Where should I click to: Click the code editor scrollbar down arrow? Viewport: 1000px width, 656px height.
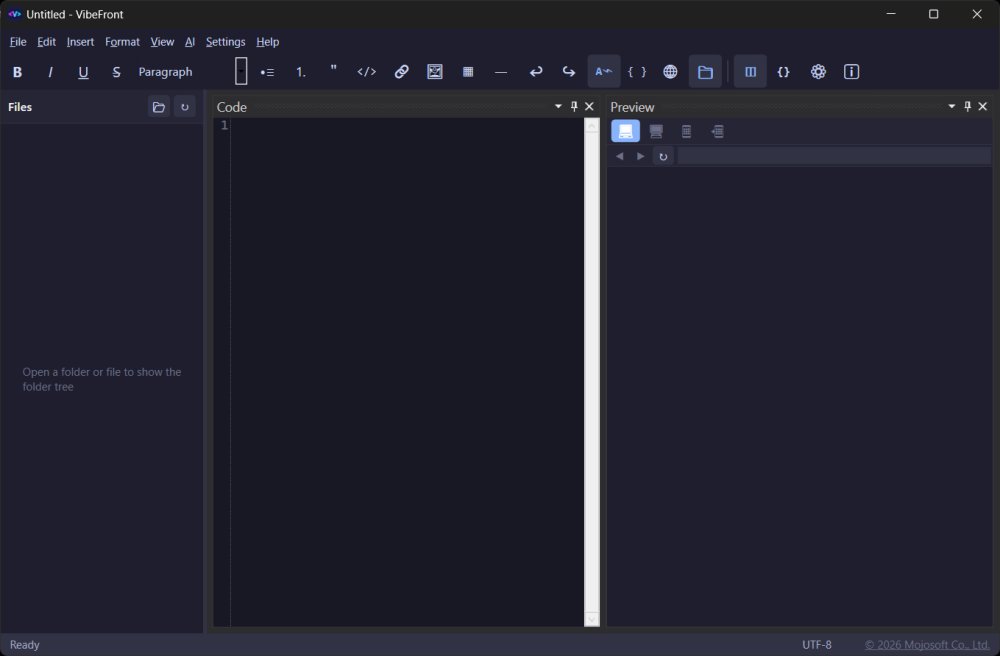(x=592, y=619)
